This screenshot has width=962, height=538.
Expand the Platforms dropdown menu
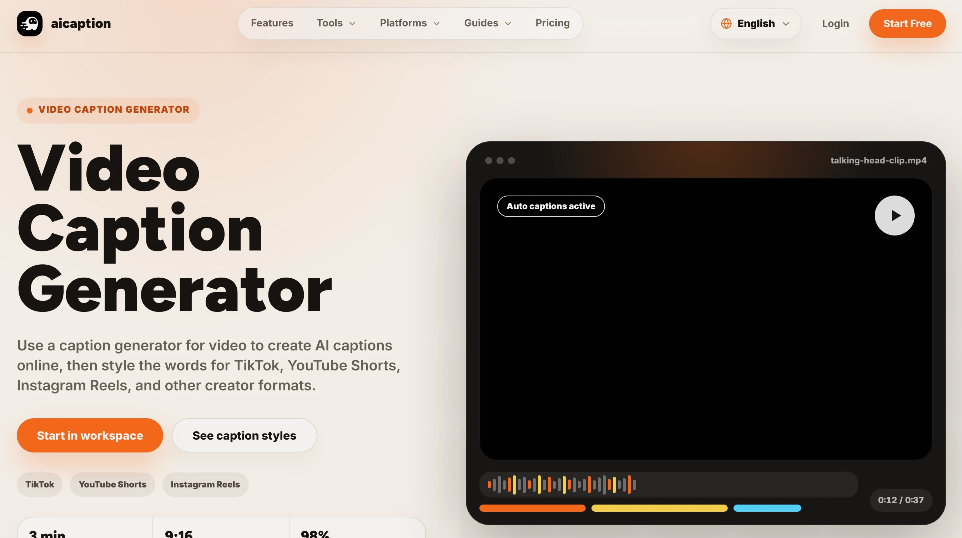410,23
